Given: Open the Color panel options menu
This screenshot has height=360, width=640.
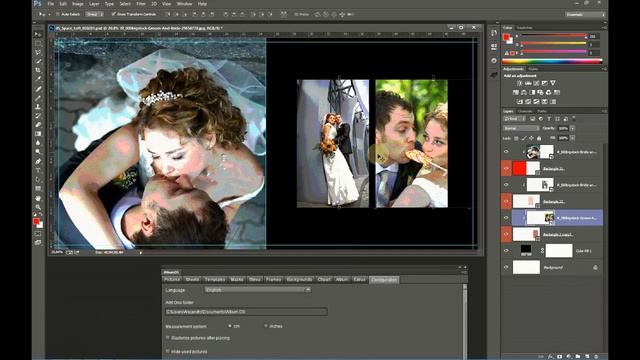Looking at the screenshot, I should coord(604,28).
